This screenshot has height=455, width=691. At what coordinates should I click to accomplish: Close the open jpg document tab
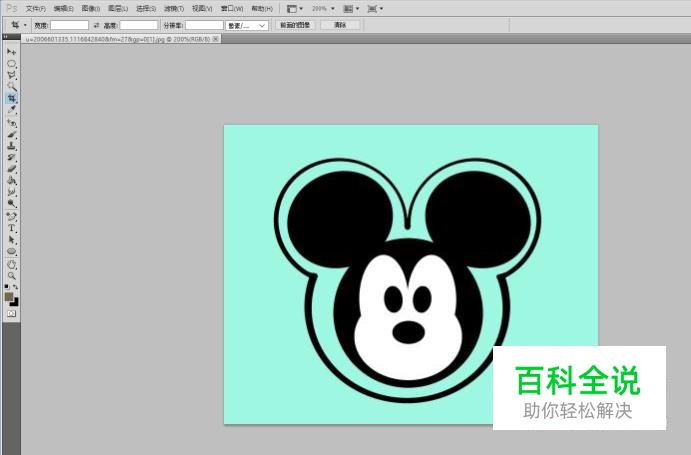pyautogui.click(x=215, y=39)
